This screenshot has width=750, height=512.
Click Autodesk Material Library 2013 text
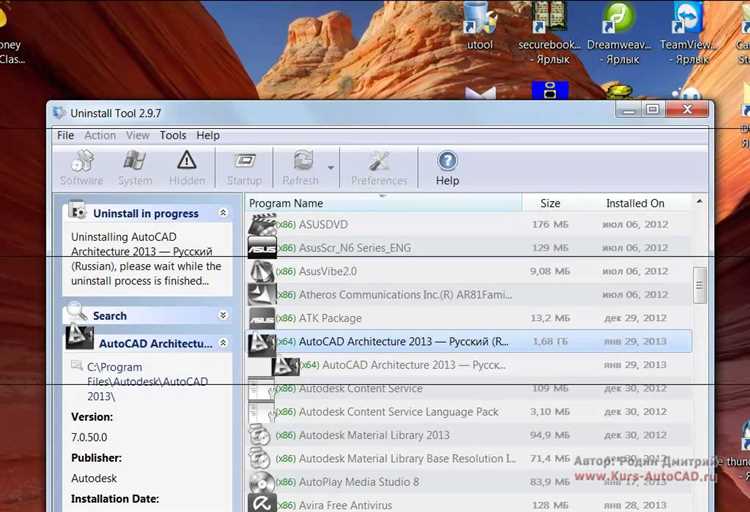pos(374,435)
